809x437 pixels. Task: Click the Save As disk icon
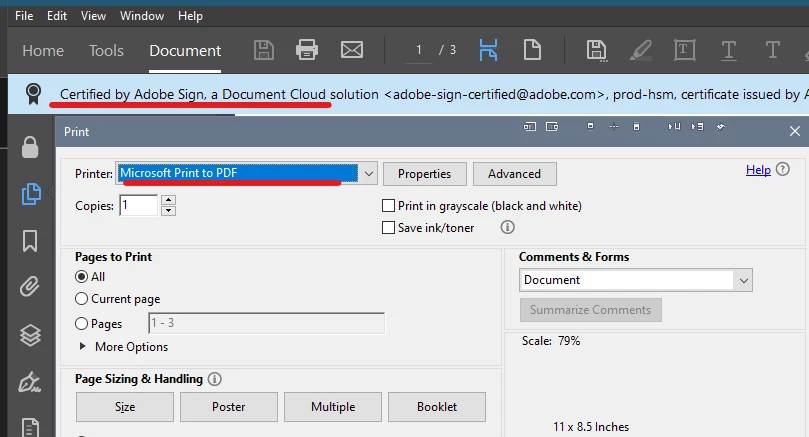(596, 51)
